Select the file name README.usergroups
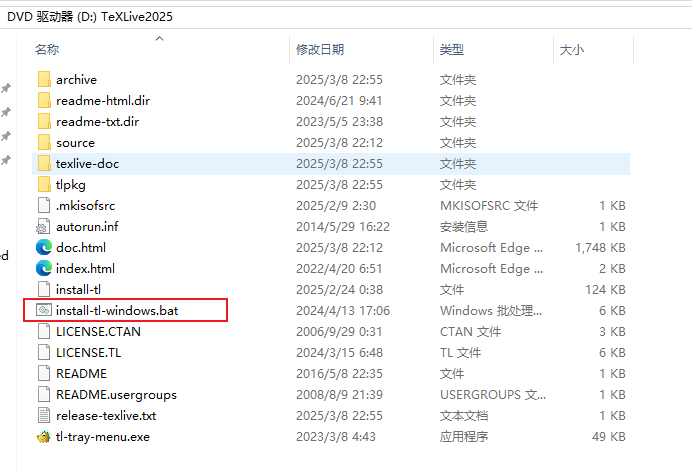 117,395
